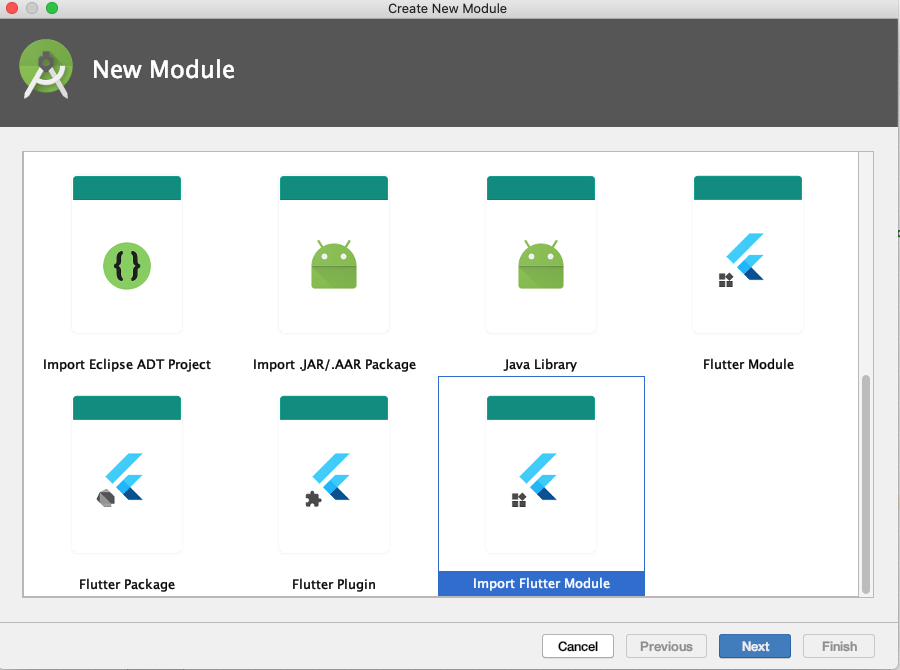Image resolution: width=900 pixels, height=670 pixels.
Task: Click the Flutter Module label
Action: pos(748,365)
